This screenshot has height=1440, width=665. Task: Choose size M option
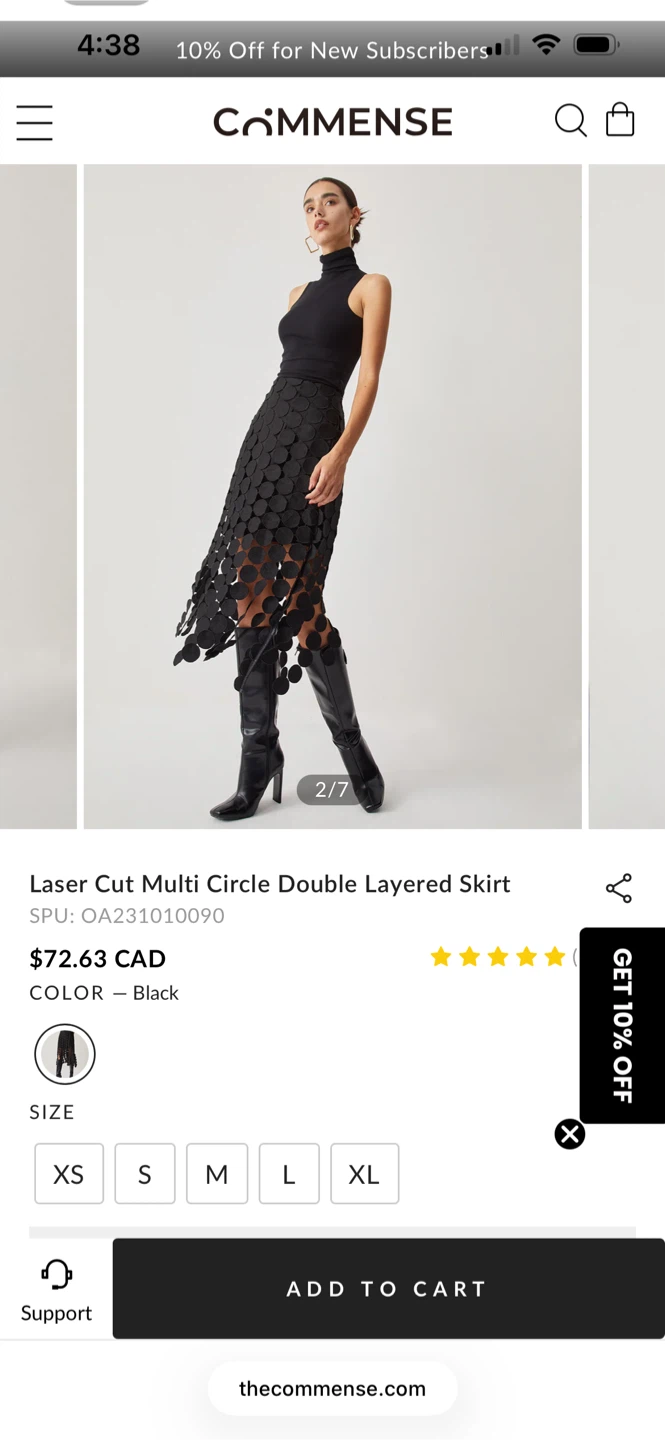click(217, 1174)
